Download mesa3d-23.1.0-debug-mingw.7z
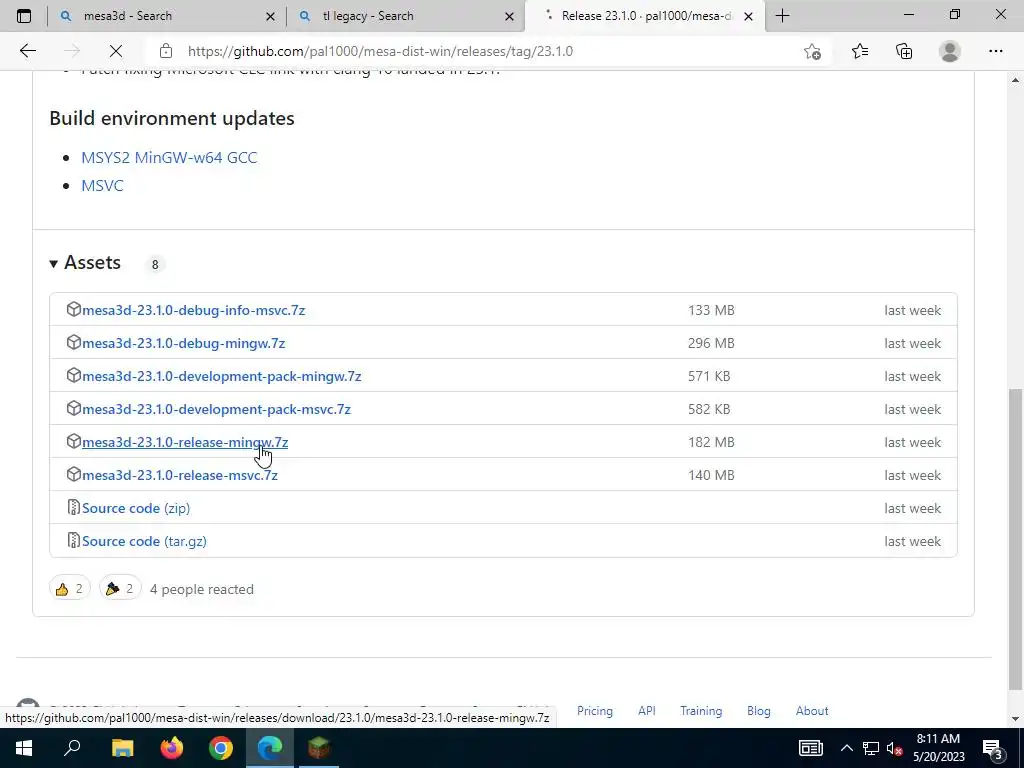The image size is (1024, 768). [x=184, y=344]
